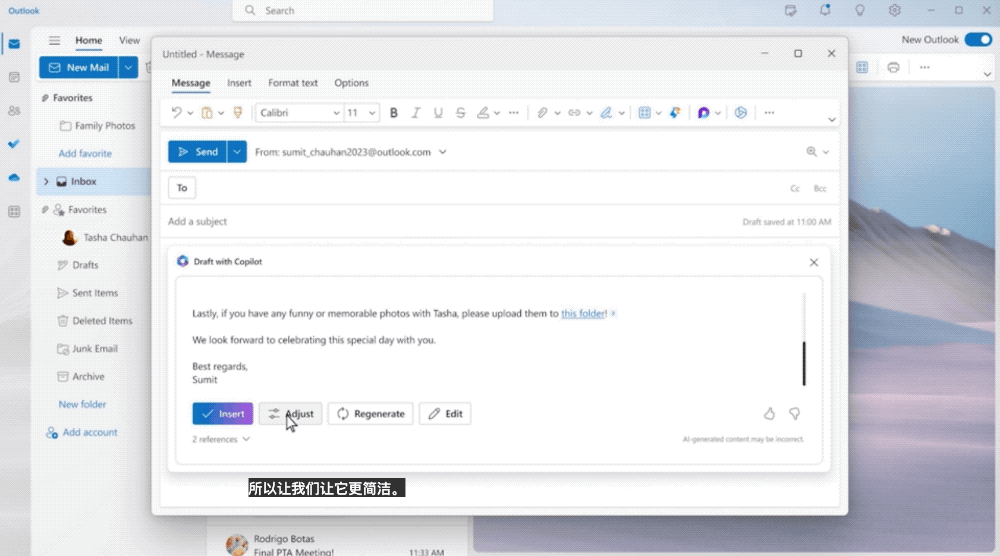Click the Bold formatting icon
The height and width of the screenshot is (556, 1000).
pyautogui.click(x=394, y=113)
